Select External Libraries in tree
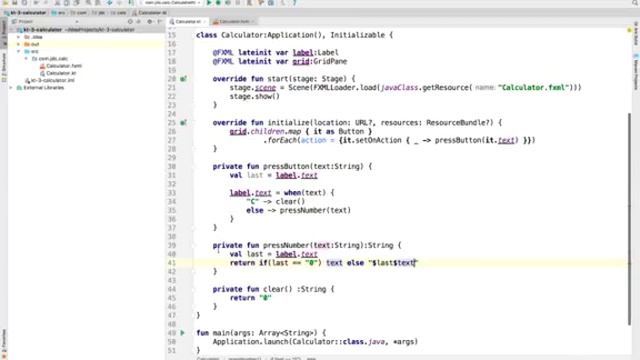The height and width of the screenshot is (360, 640). coord(40,88)
